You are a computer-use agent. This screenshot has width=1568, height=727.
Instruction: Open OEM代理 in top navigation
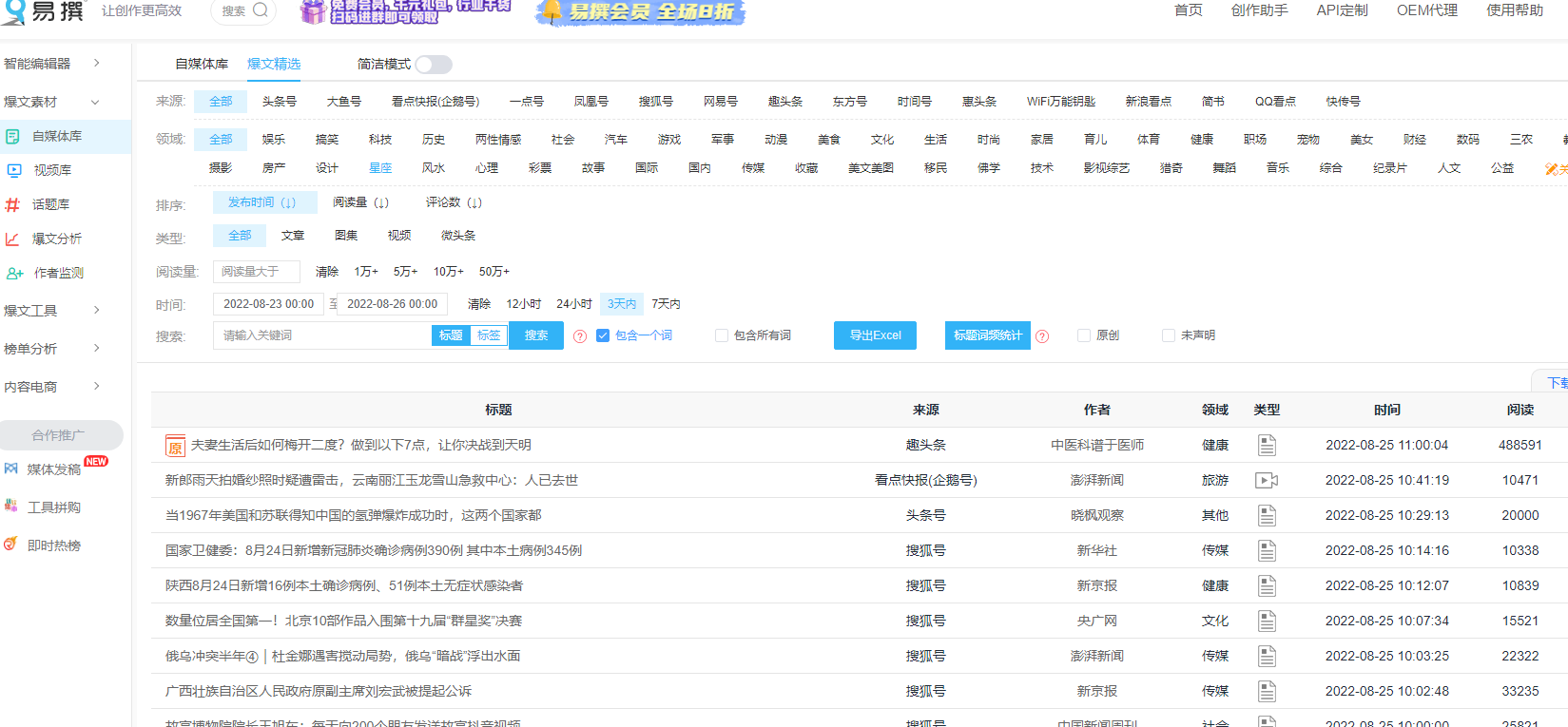1427,10
